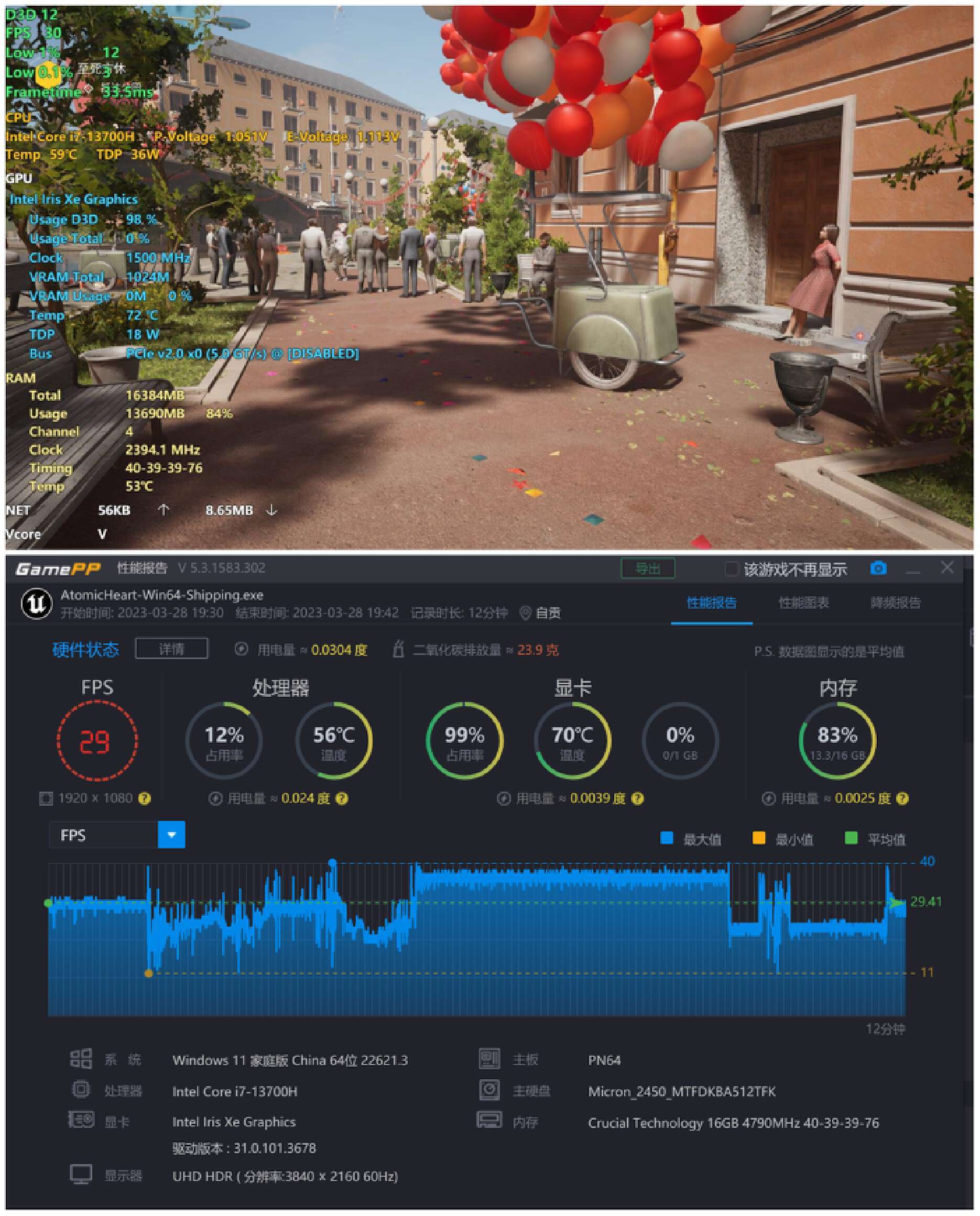Image resolution: width=980 pixels, height=1216 pixels.
Task: Tick the 该游戏不再显示 checkbox
Action: pyautogui.click(x=731, y=569)
